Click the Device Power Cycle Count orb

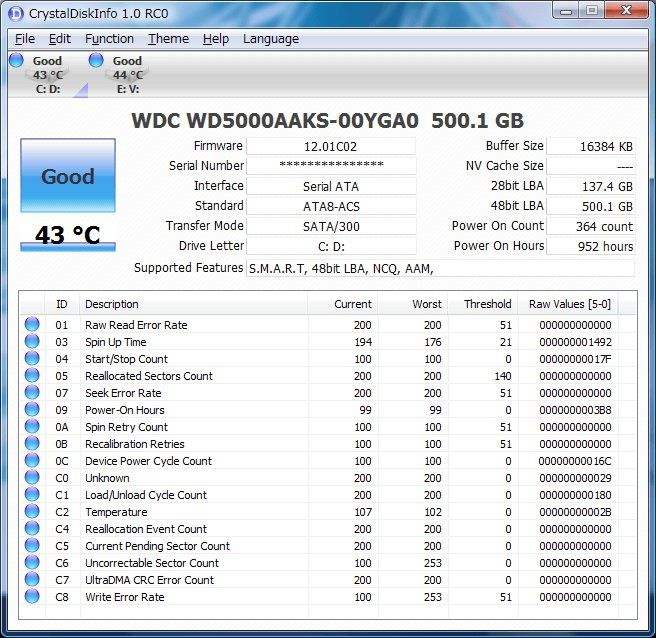(32, 460)
